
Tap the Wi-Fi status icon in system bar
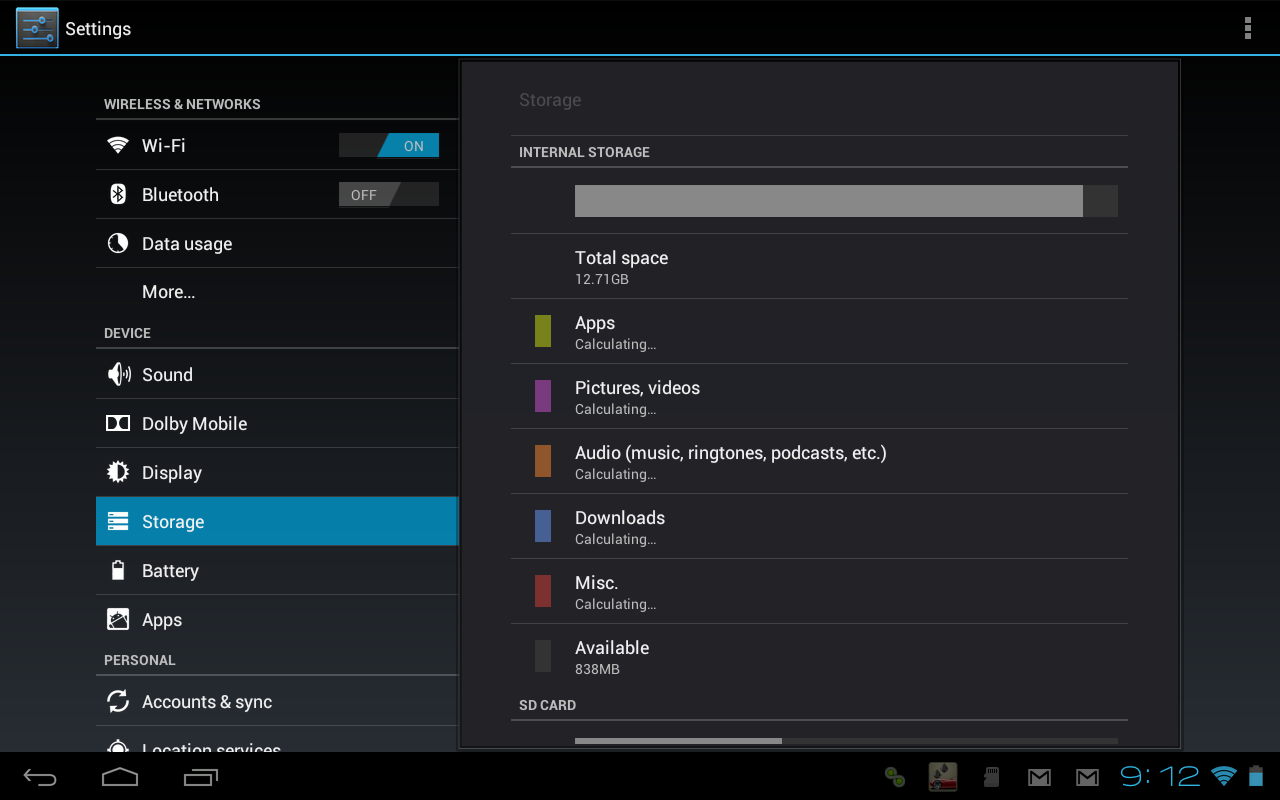point(1223,776)
